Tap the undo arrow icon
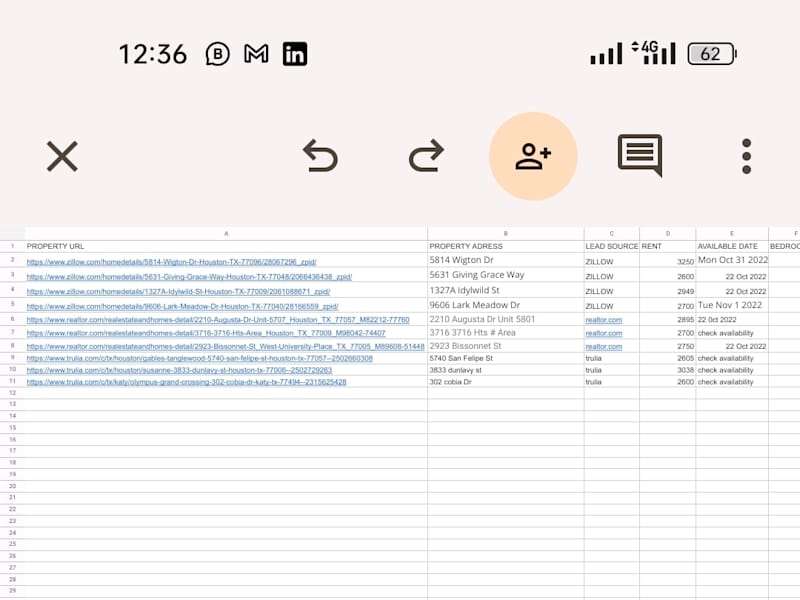This screenshot has height=600, width=800. coord(320,156)
